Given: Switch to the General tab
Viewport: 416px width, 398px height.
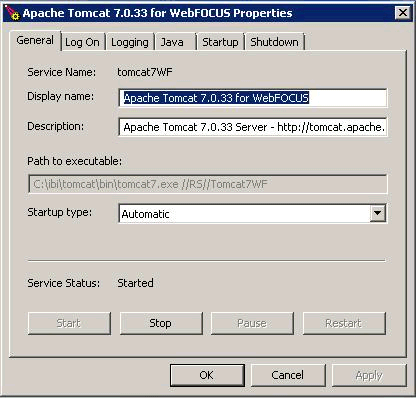Looking at the screenshot, I should [35, 40].
